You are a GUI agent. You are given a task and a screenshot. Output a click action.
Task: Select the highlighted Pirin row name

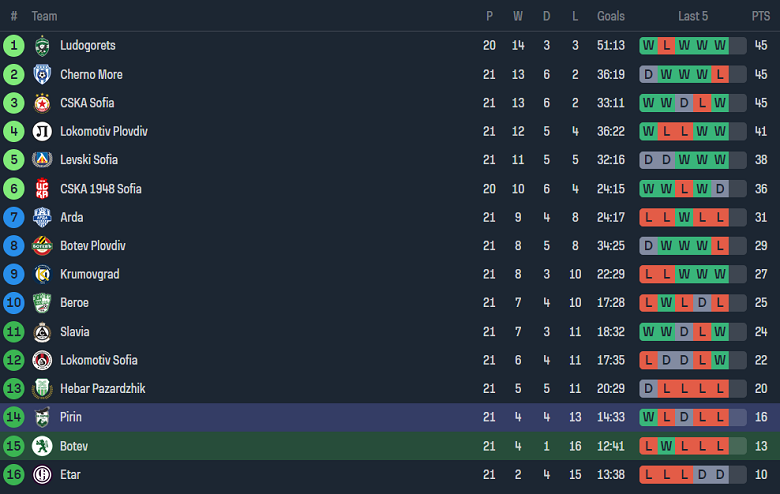pos(71,417)
